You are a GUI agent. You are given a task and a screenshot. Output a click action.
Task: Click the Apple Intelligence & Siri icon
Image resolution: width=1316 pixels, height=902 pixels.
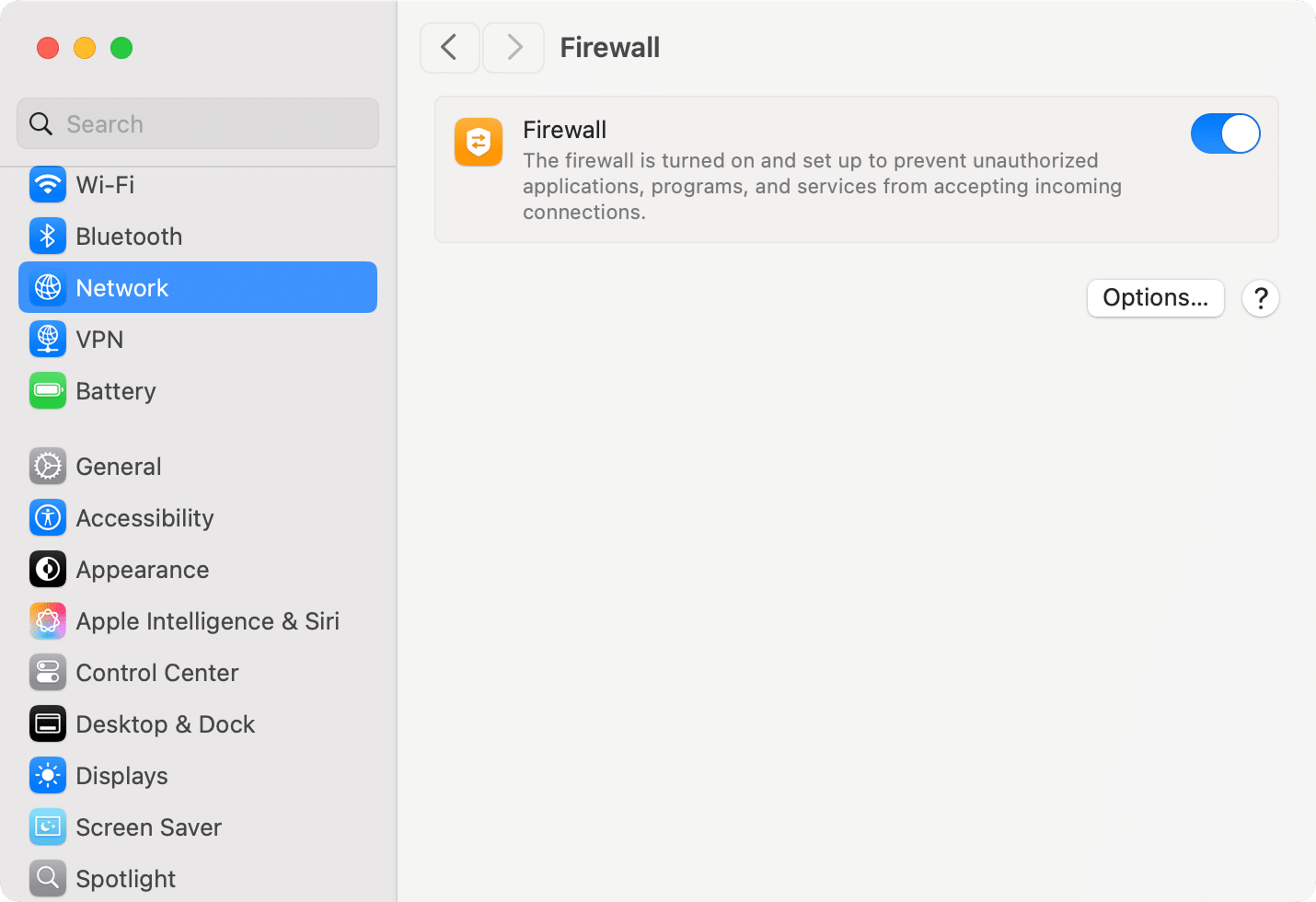[48, 620]
